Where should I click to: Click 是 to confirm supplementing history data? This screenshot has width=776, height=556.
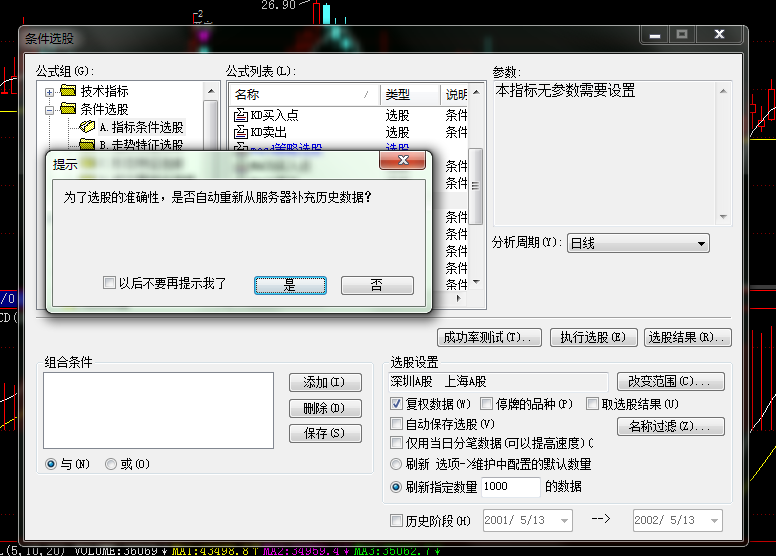tap(290, 285)
